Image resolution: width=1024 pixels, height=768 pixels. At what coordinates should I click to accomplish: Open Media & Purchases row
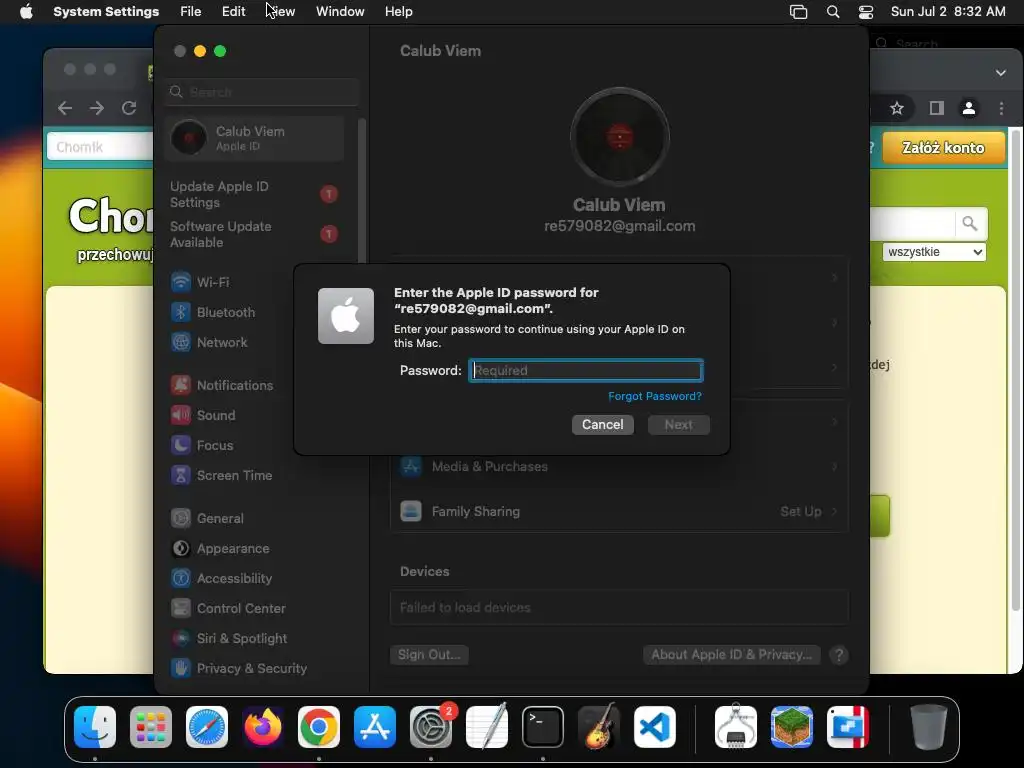coord(619,466)
